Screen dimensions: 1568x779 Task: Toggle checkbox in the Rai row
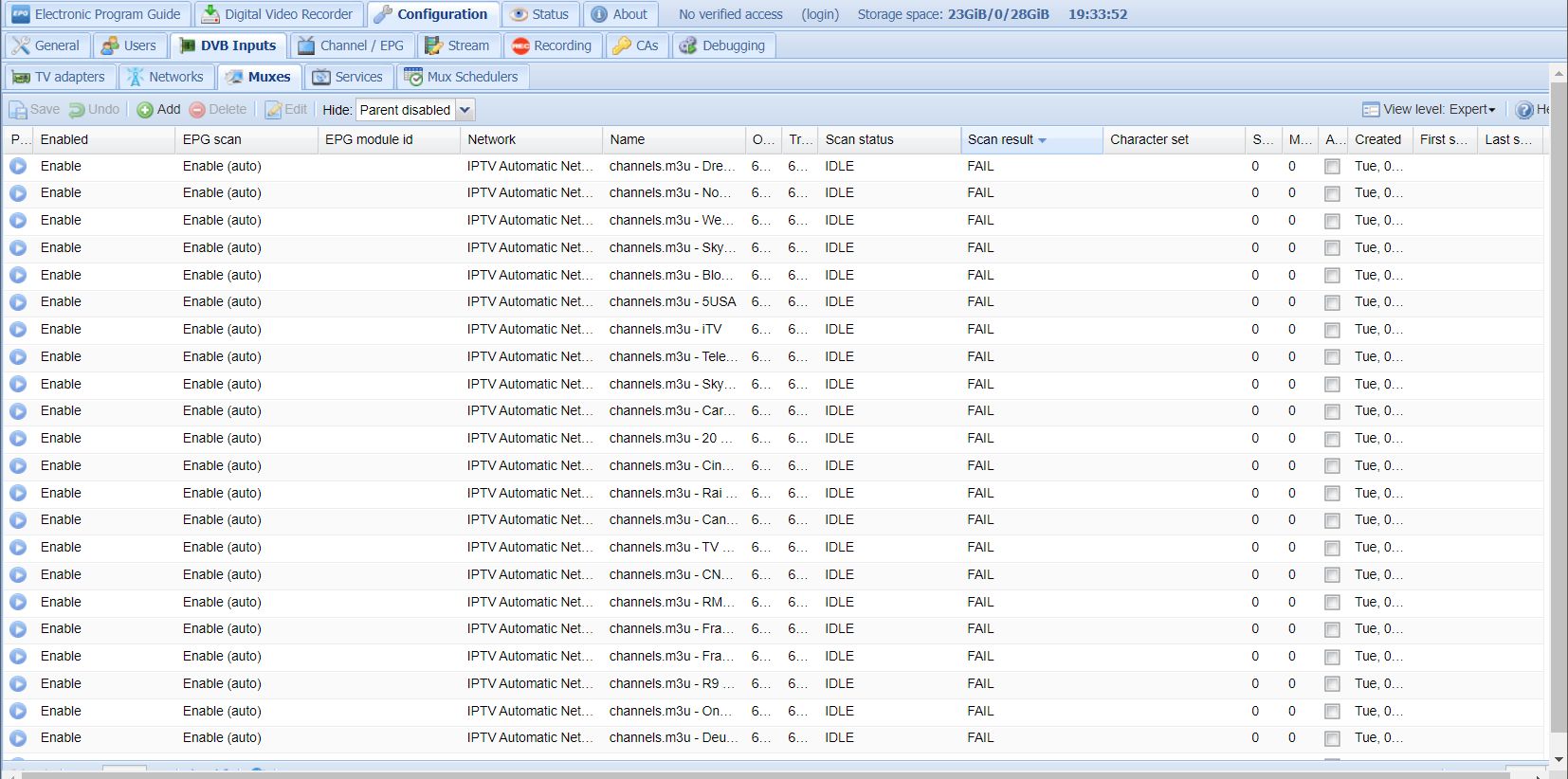1332,495
